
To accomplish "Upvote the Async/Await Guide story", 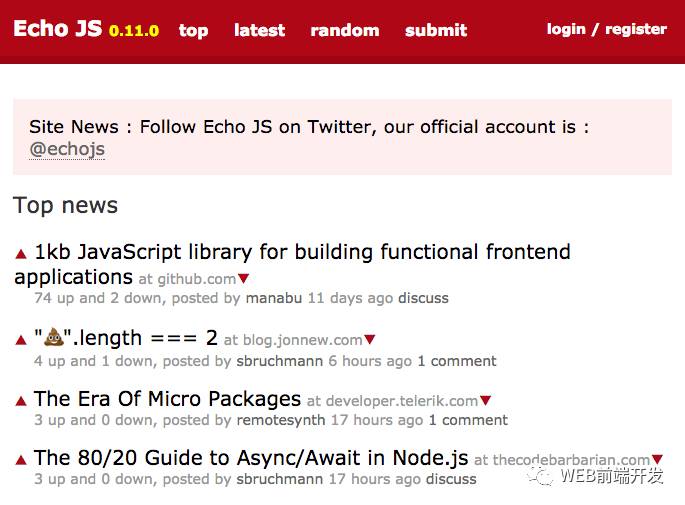I will click(21, 460).
